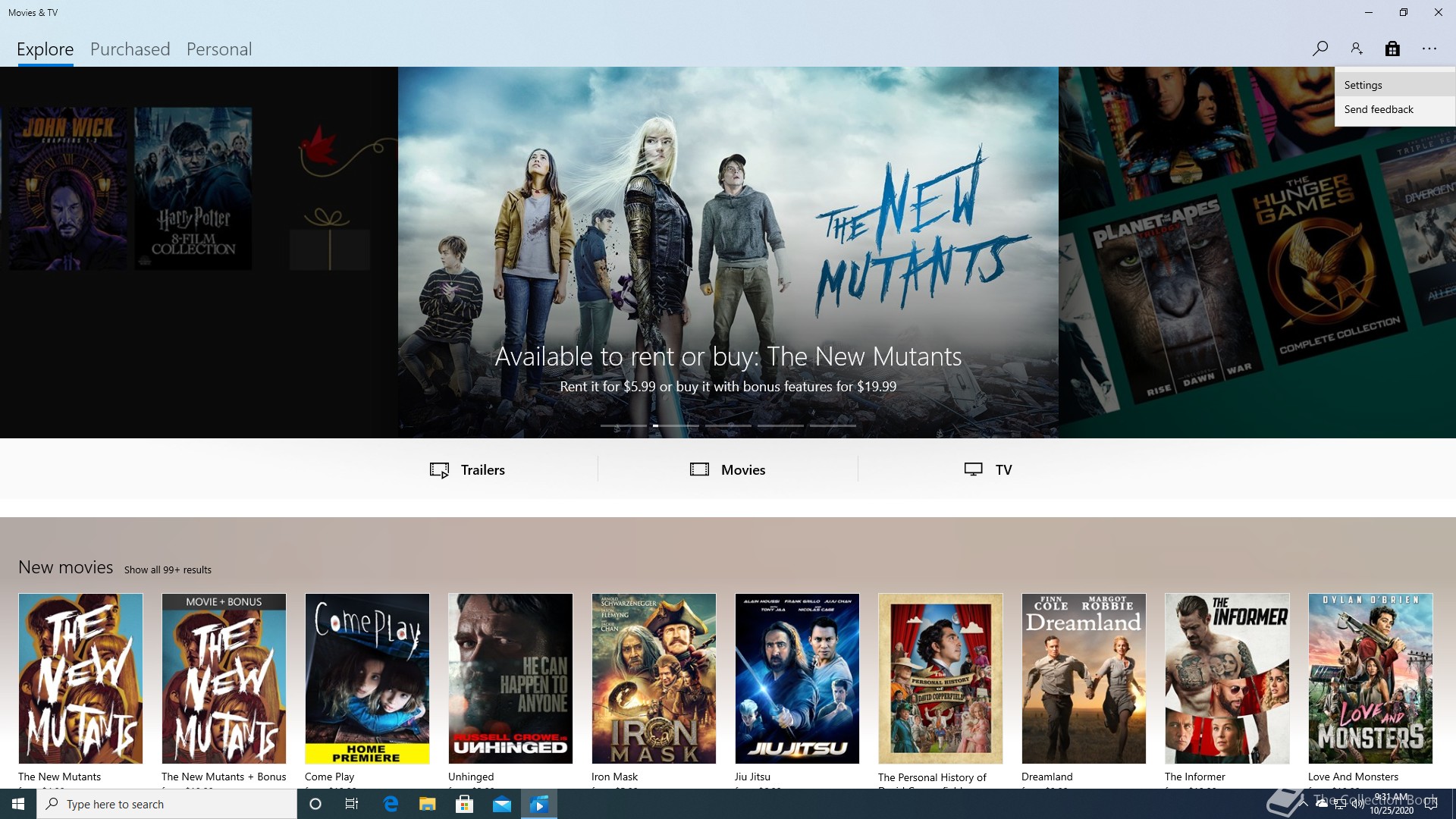Select the fourth carousel slide indicator
Image resolution: width=1456 pixels, height=819 pixels.
(x=780, y=425)
